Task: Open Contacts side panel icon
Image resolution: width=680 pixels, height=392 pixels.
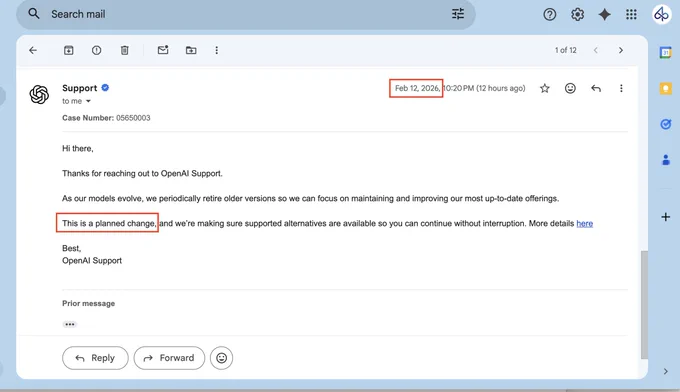Action: pos(666,160)
